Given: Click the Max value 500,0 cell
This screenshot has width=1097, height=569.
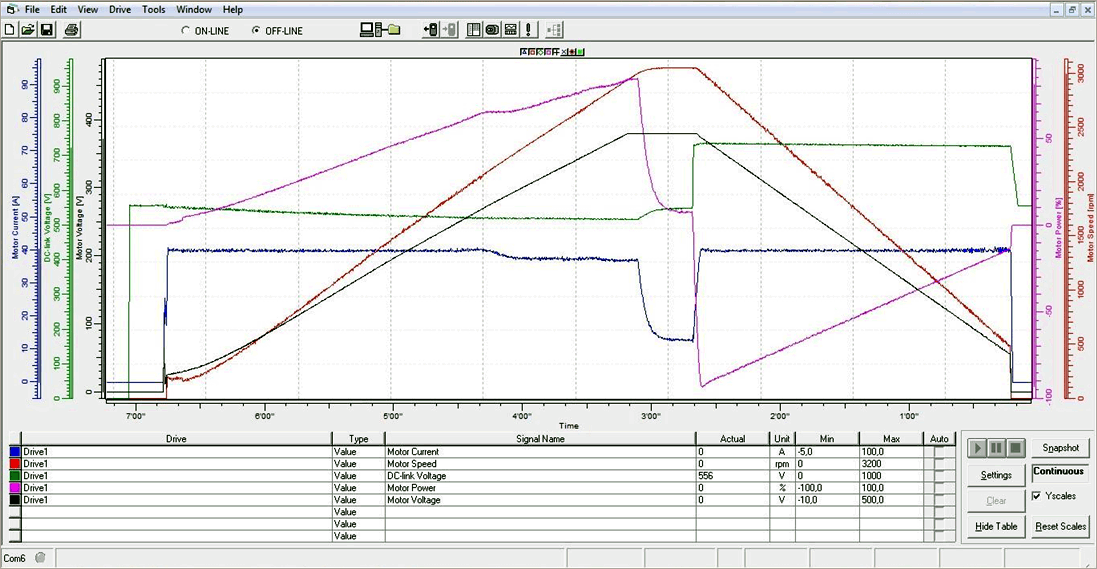Looking at the screenshot, I should [x=891, y=500].
